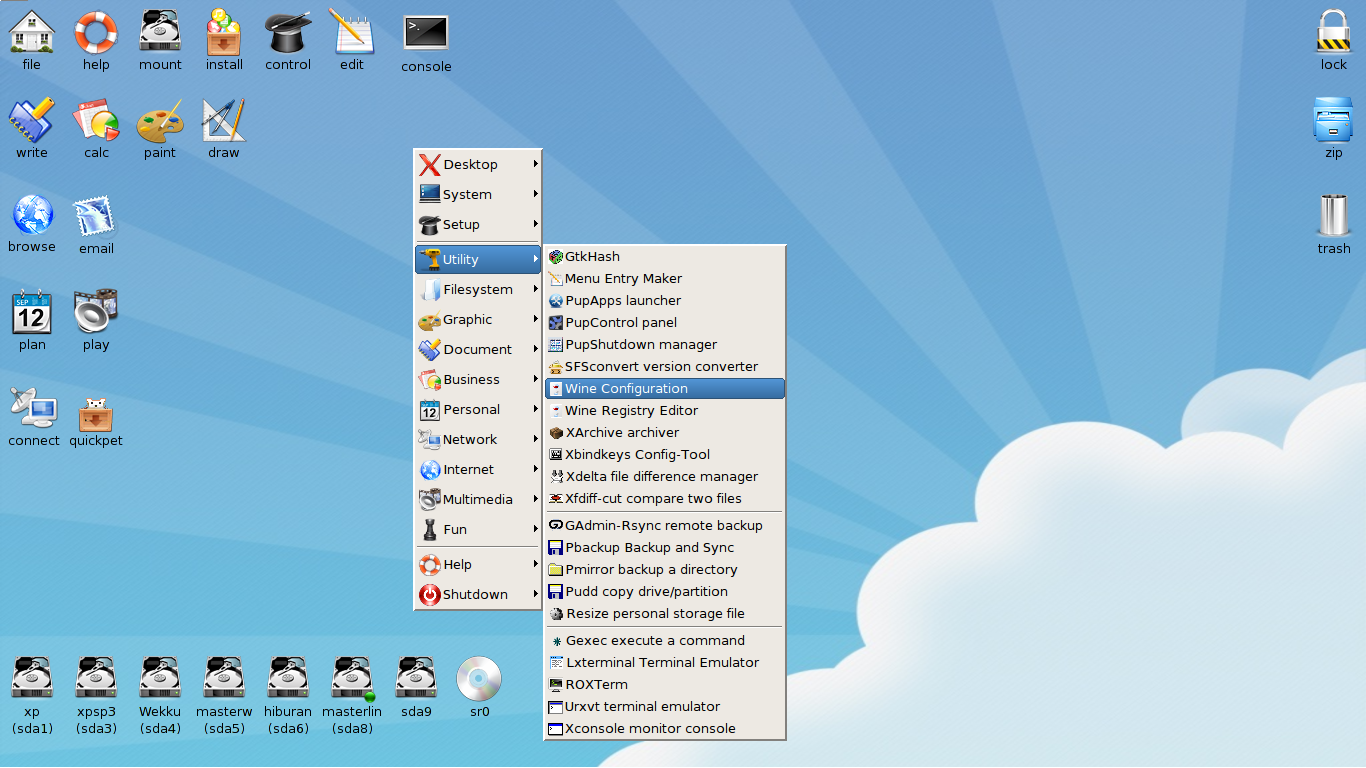The height and width of the screenshot is (768, 1366).
Task: Open Lxterminal Terminal Emulator
Action: [665, 663]
